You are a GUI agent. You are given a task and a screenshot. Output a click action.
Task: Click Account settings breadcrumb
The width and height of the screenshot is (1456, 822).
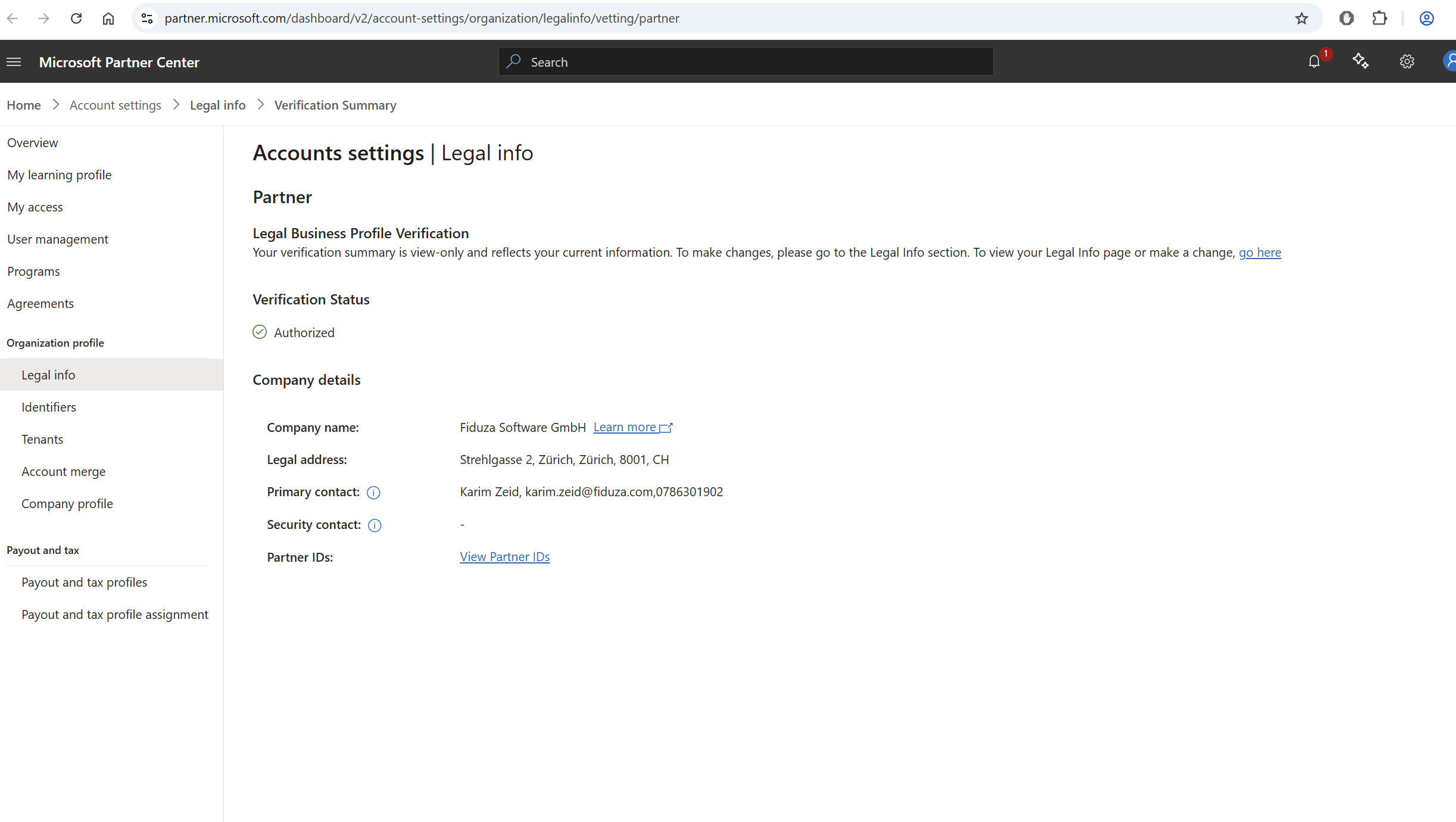(115, 105)
